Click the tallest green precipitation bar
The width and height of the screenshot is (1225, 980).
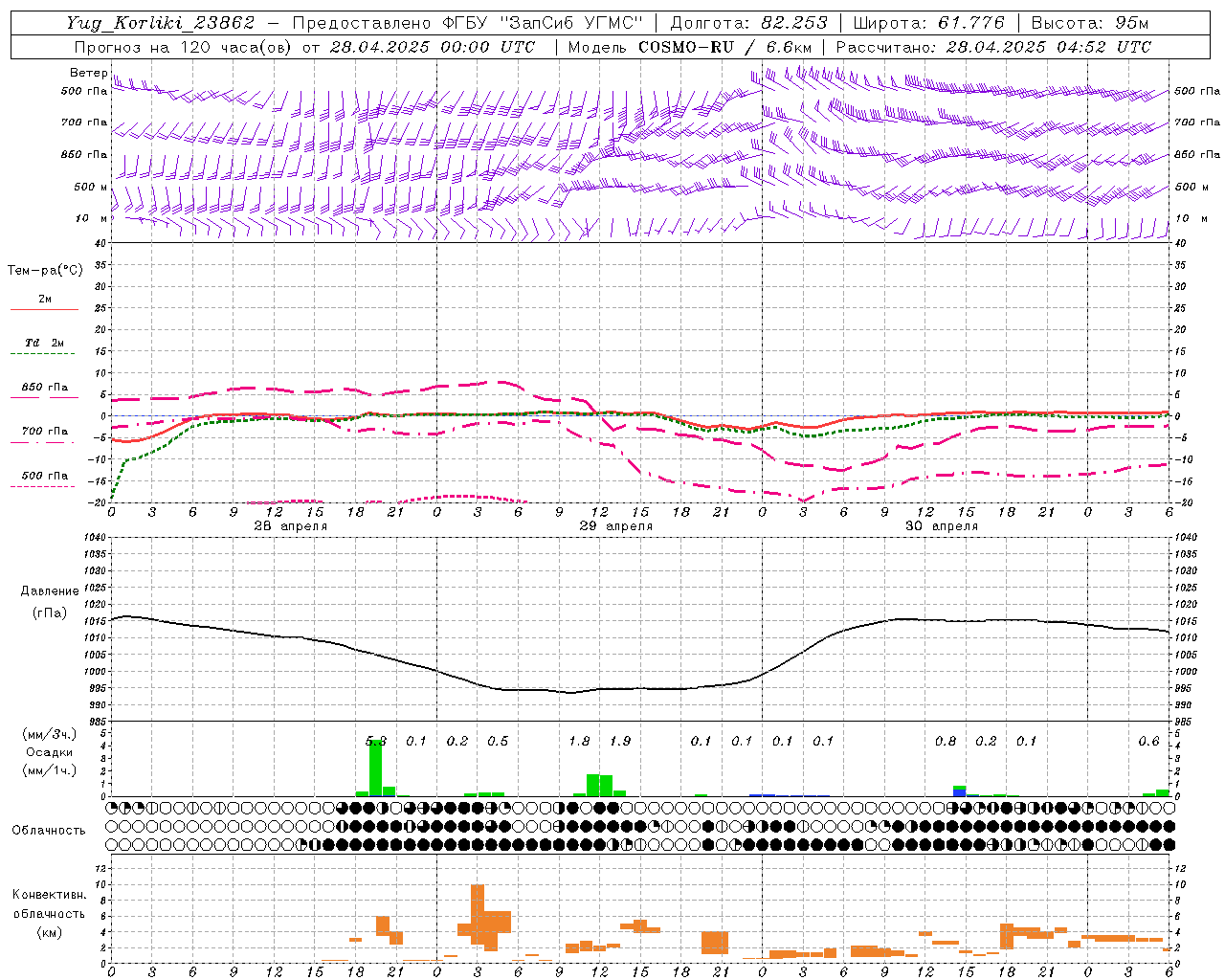point(376,768)
